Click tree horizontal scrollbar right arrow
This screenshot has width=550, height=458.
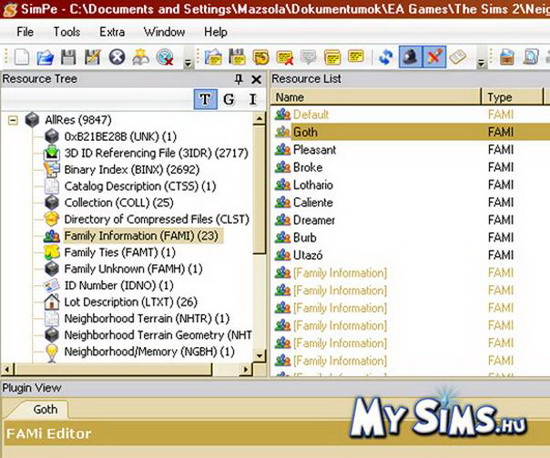246,369
